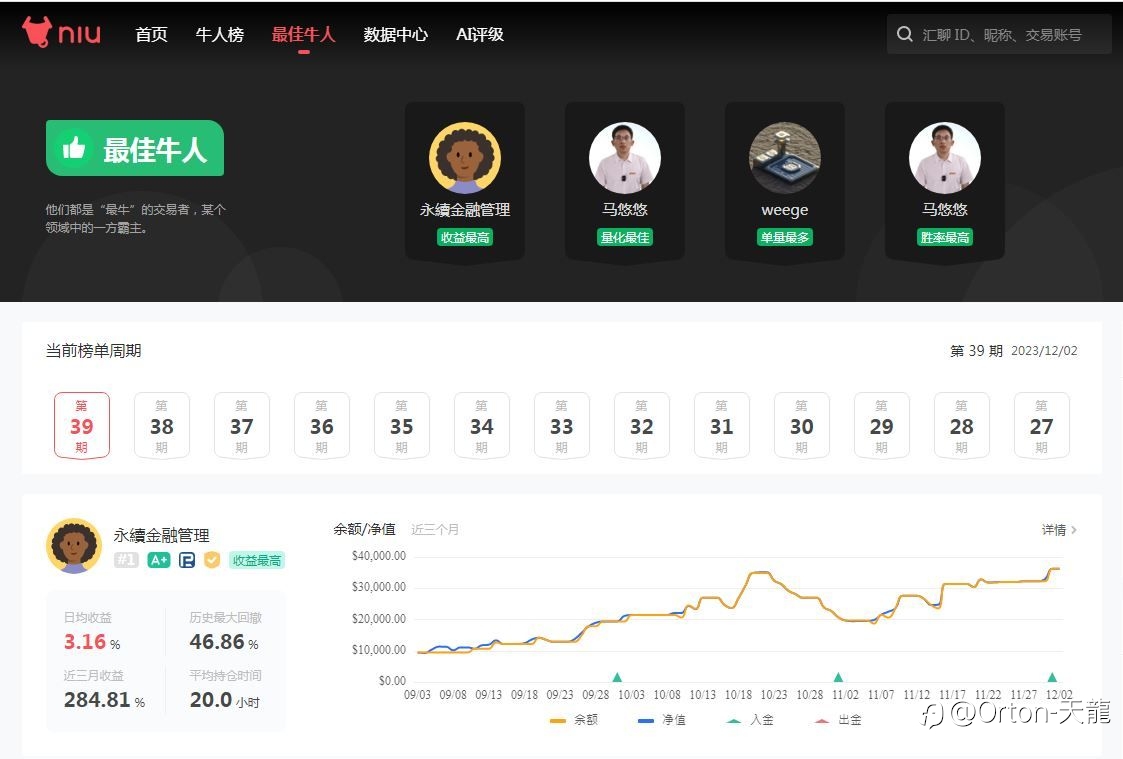Image resolution: width=1123 pixels, height=759 pixels.
Task: Focus the 汇聊 ID search field
Action: (999, 34)
